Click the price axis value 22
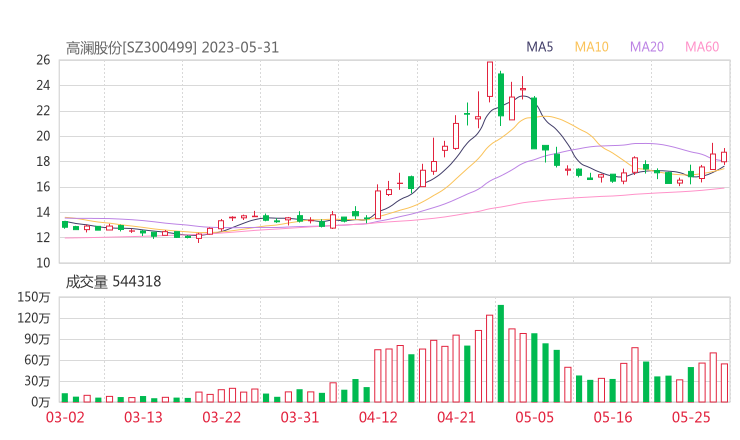The image size is (740, 440). point(43,111)
